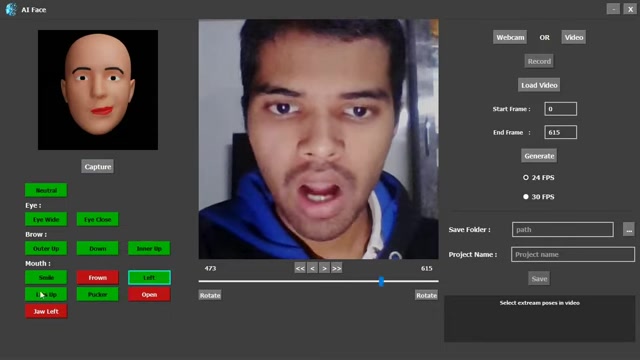640x360 pixels.
Task: Select the brow Outer Up pose button
Action: point(46,248)
